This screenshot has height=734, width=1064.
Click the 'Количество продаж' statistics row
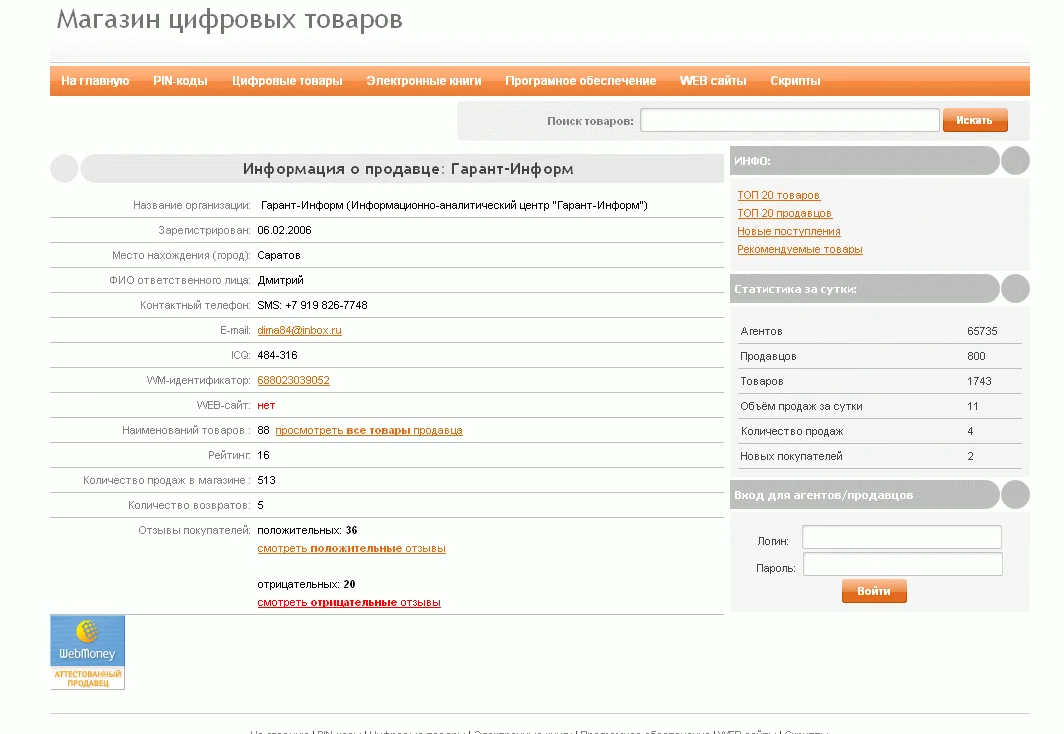879,431
